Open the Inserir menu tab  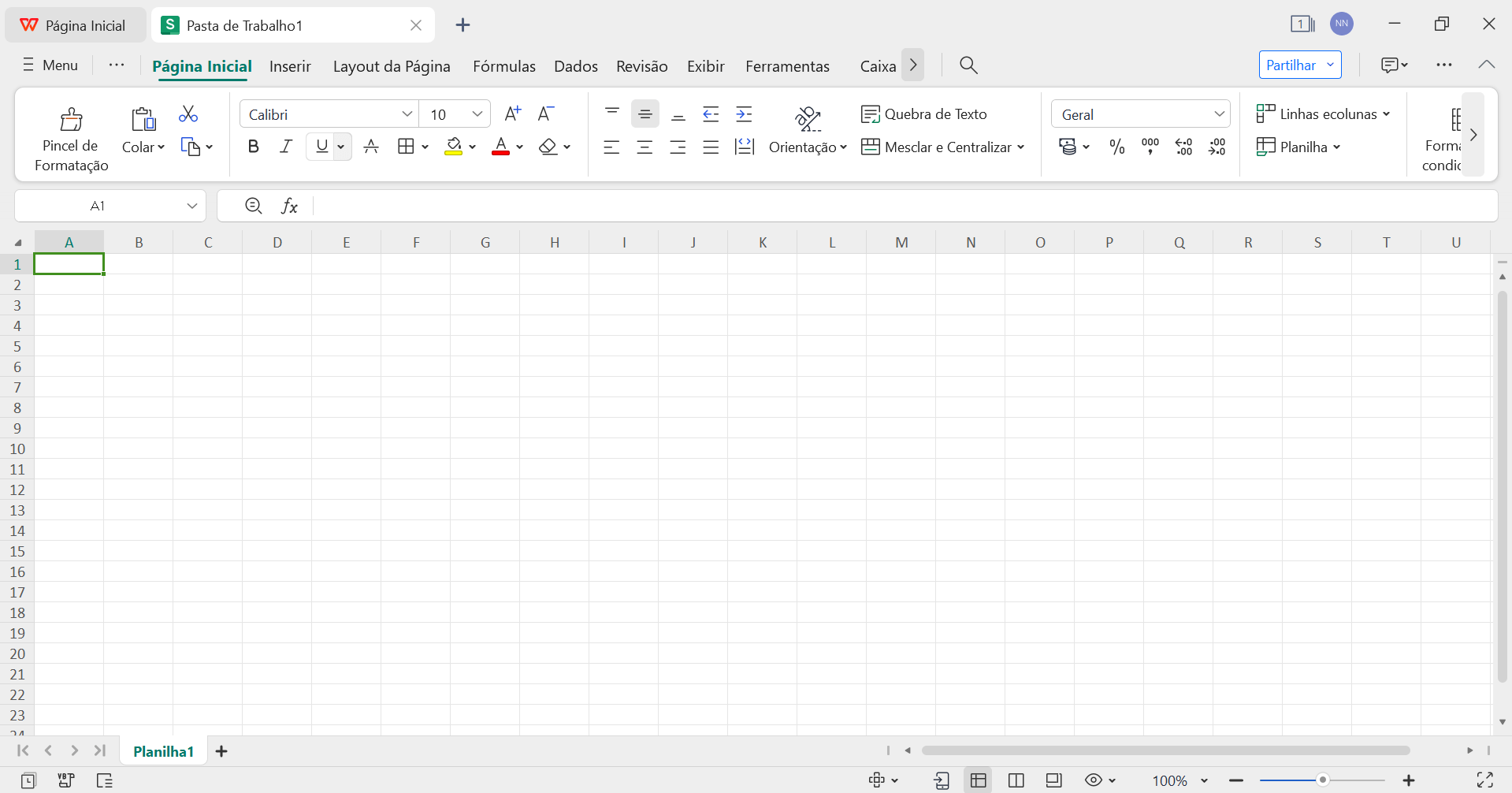click(290, 66)
